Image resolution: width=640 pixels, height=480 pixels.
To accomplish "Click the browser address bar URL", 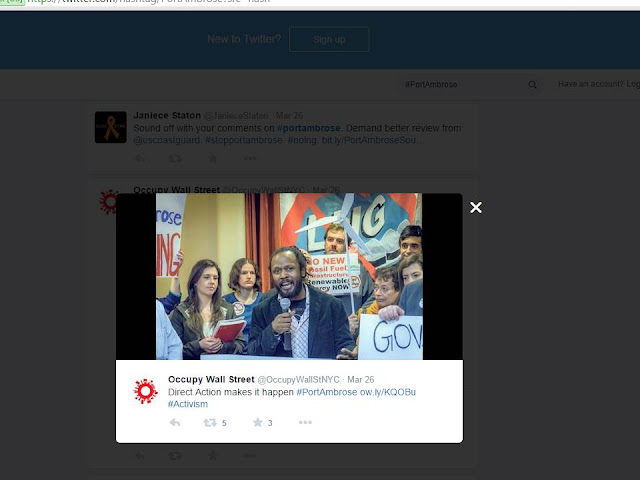I will pos(149,1).
